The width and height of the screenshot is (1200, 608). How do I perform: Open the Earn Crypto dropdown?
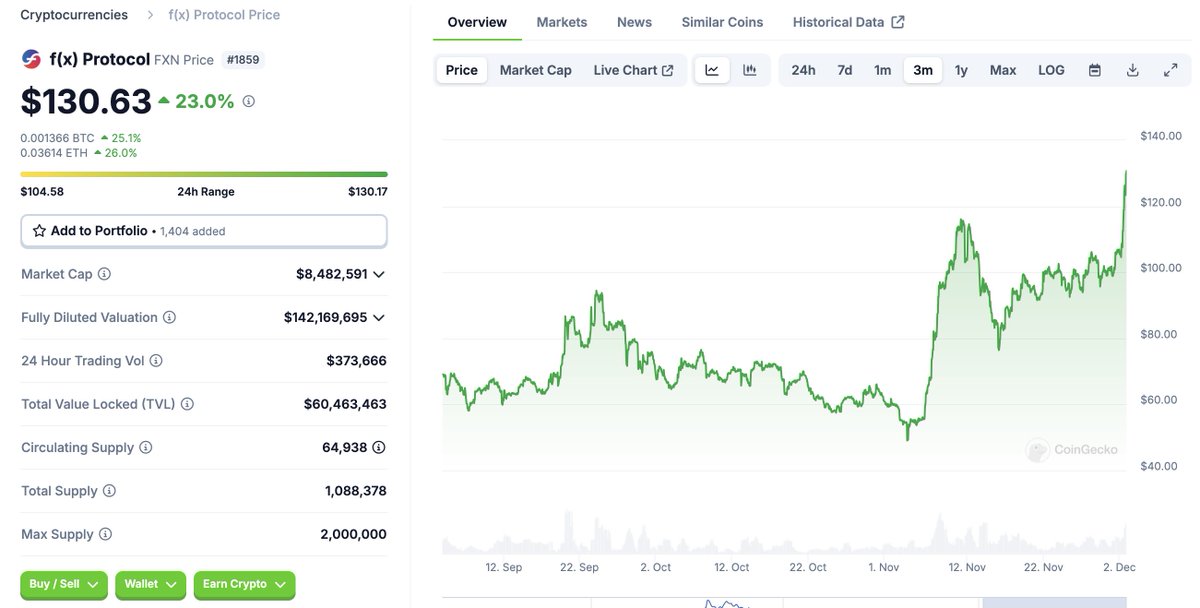point(244,584)
